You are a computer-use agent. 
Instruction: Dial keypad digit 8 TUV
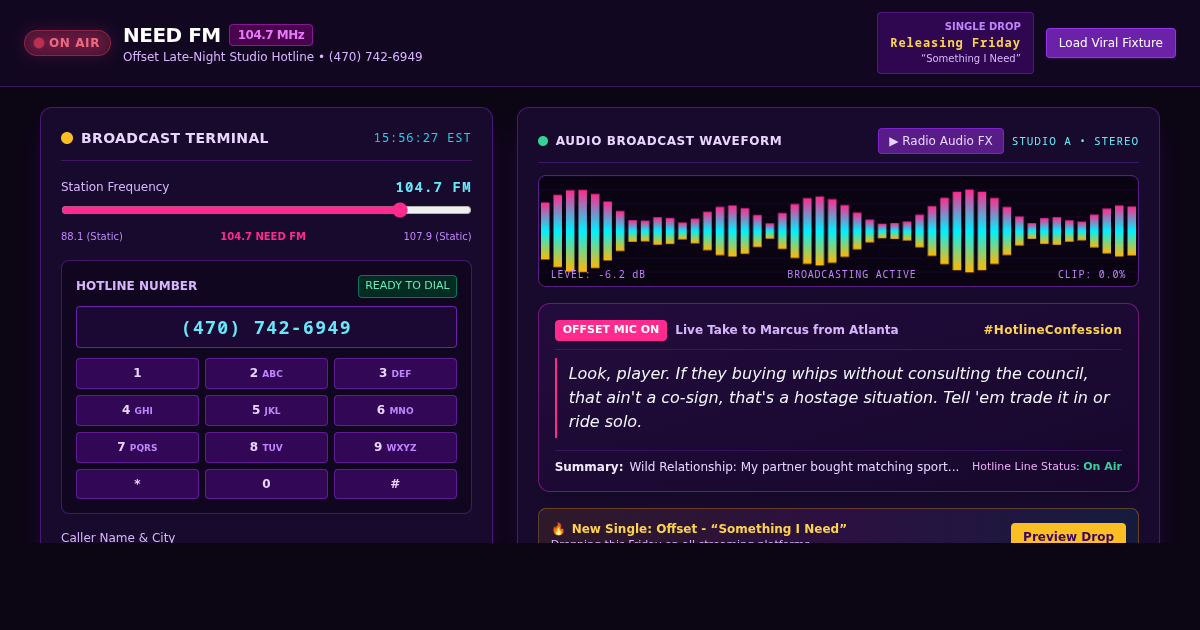(266, 447)
